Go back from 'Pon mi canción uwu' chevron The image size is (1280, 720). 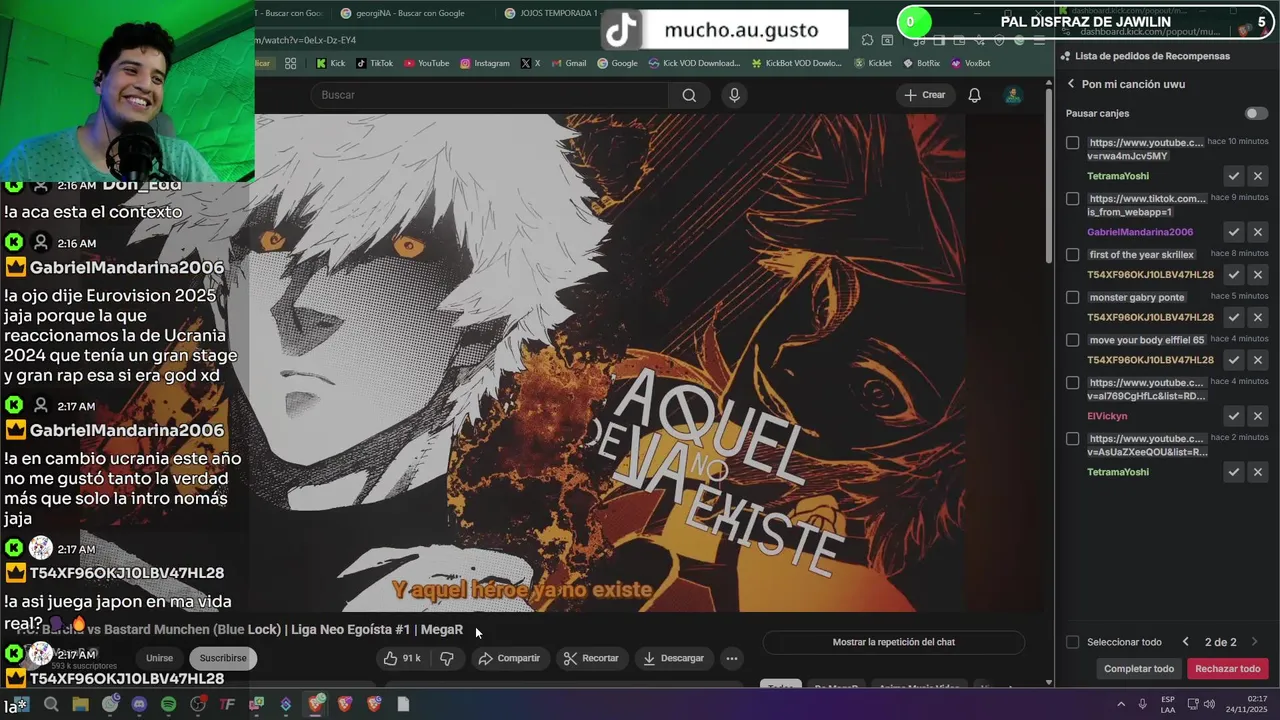pyautogui.click(x=1071, y=84)
